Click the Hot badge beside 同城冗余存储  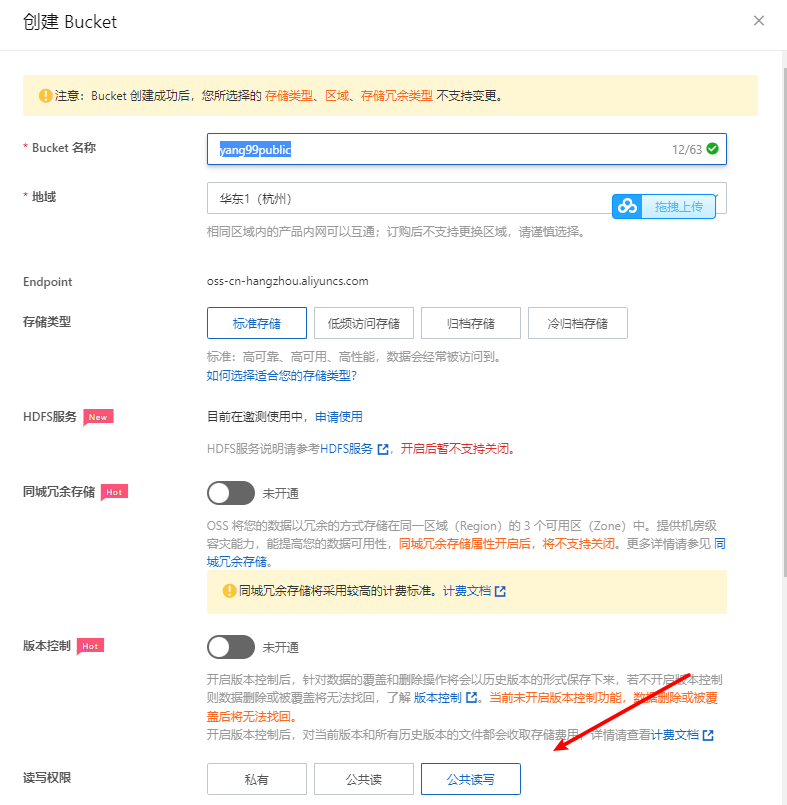pos(114,492)
